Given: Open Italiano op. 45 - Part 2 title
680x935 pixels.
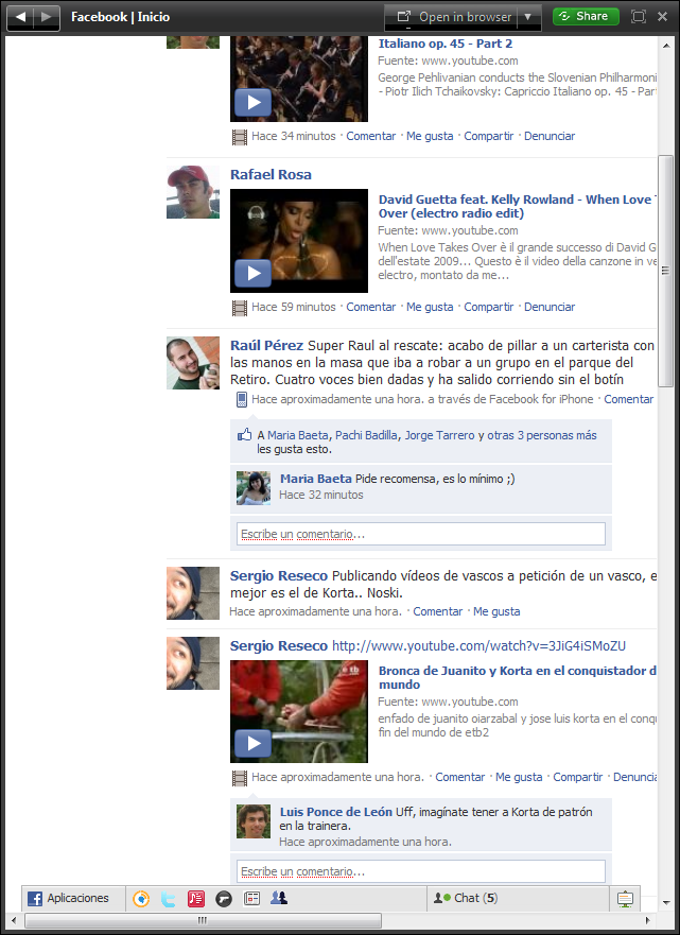Looking at the screenshot, I should 445,44.
